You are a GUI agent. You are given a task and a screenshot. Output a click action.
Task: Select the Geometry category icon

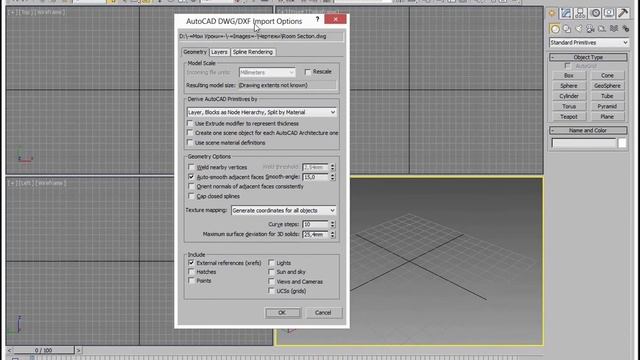[555, 29]
